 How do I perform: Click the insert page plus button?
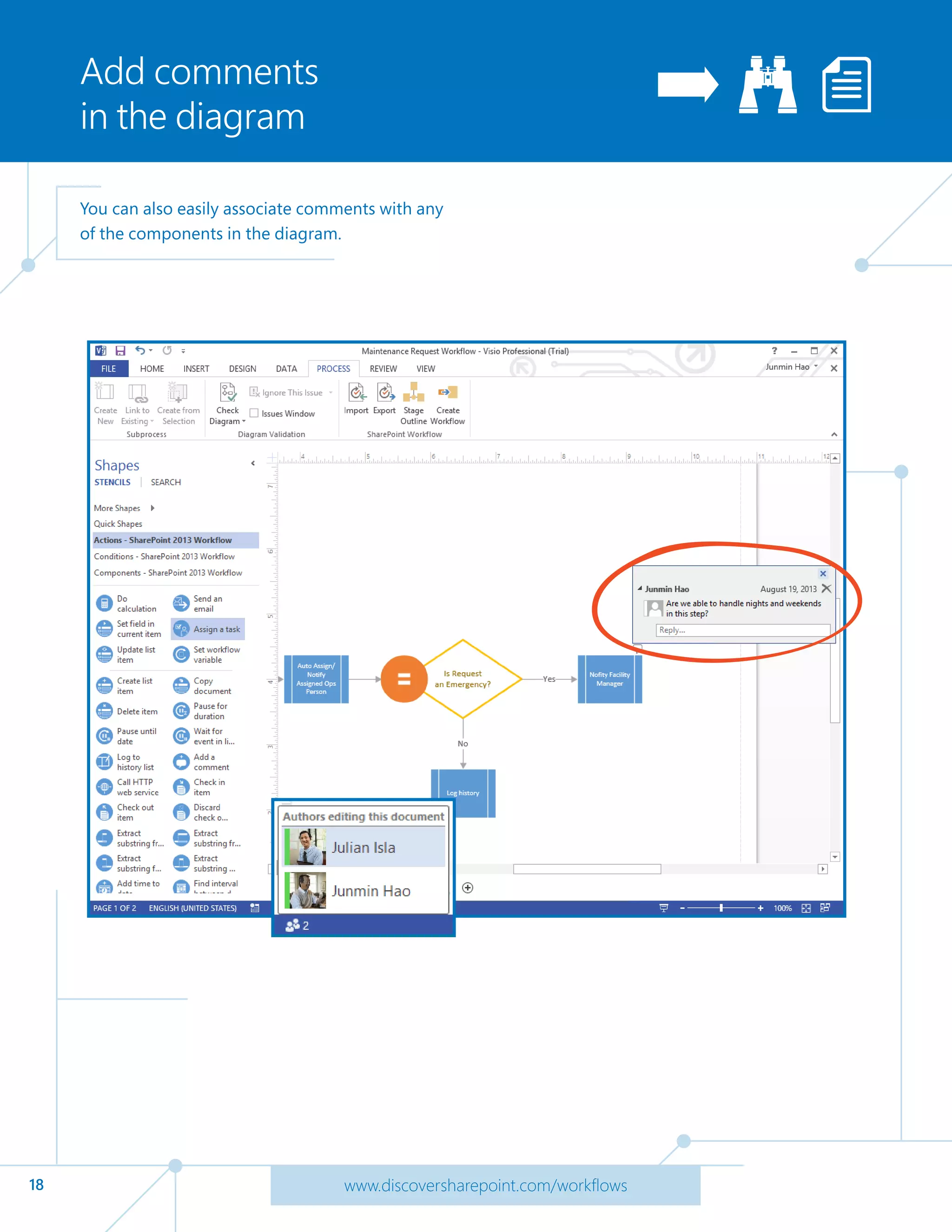[468, 888]
